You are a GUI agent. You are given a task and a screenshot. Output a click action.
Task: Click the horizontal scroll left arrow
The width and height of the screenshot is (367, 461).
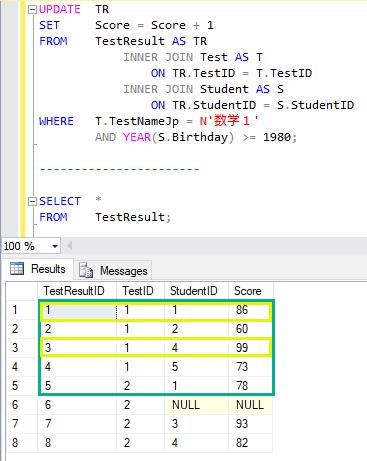coord(70,246)
